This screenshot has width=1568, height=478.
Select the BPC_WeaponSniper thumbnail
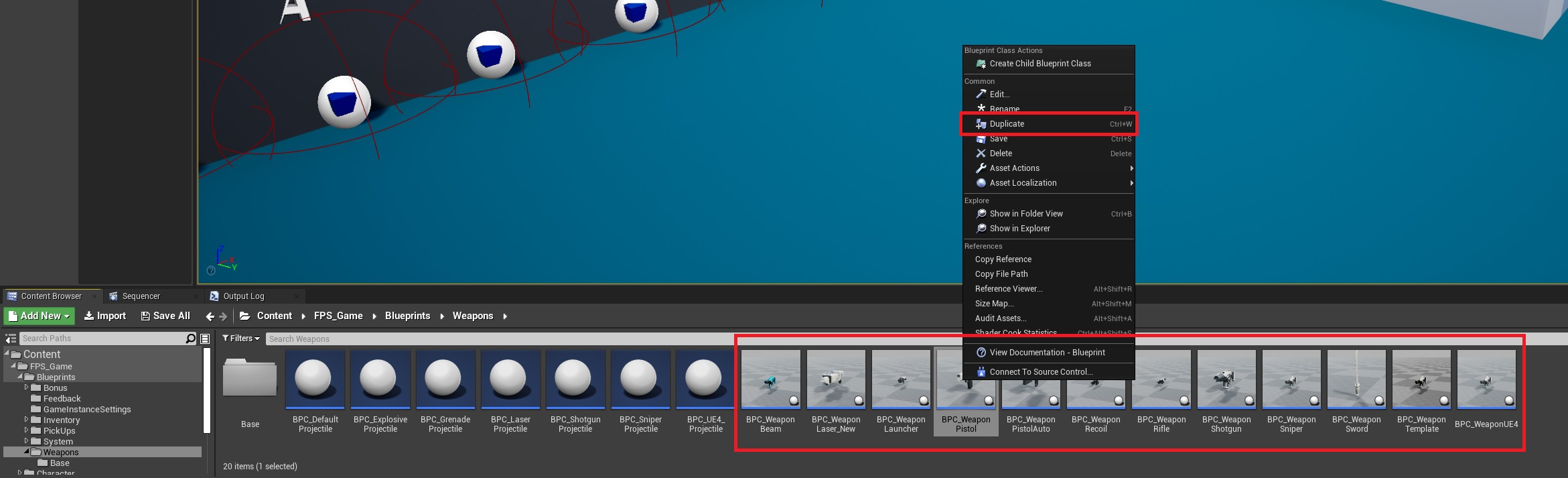pos(1291,379)
